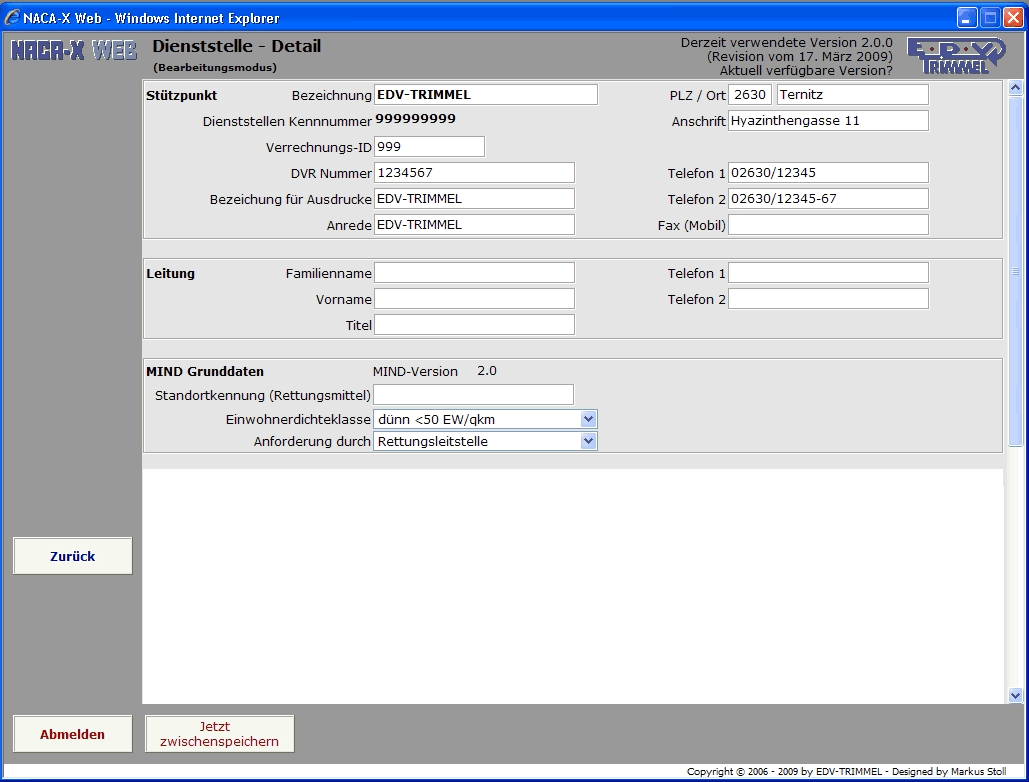Minimize the Internet Explorer window
Viewport: 1029px width, 782px height.
967,18
